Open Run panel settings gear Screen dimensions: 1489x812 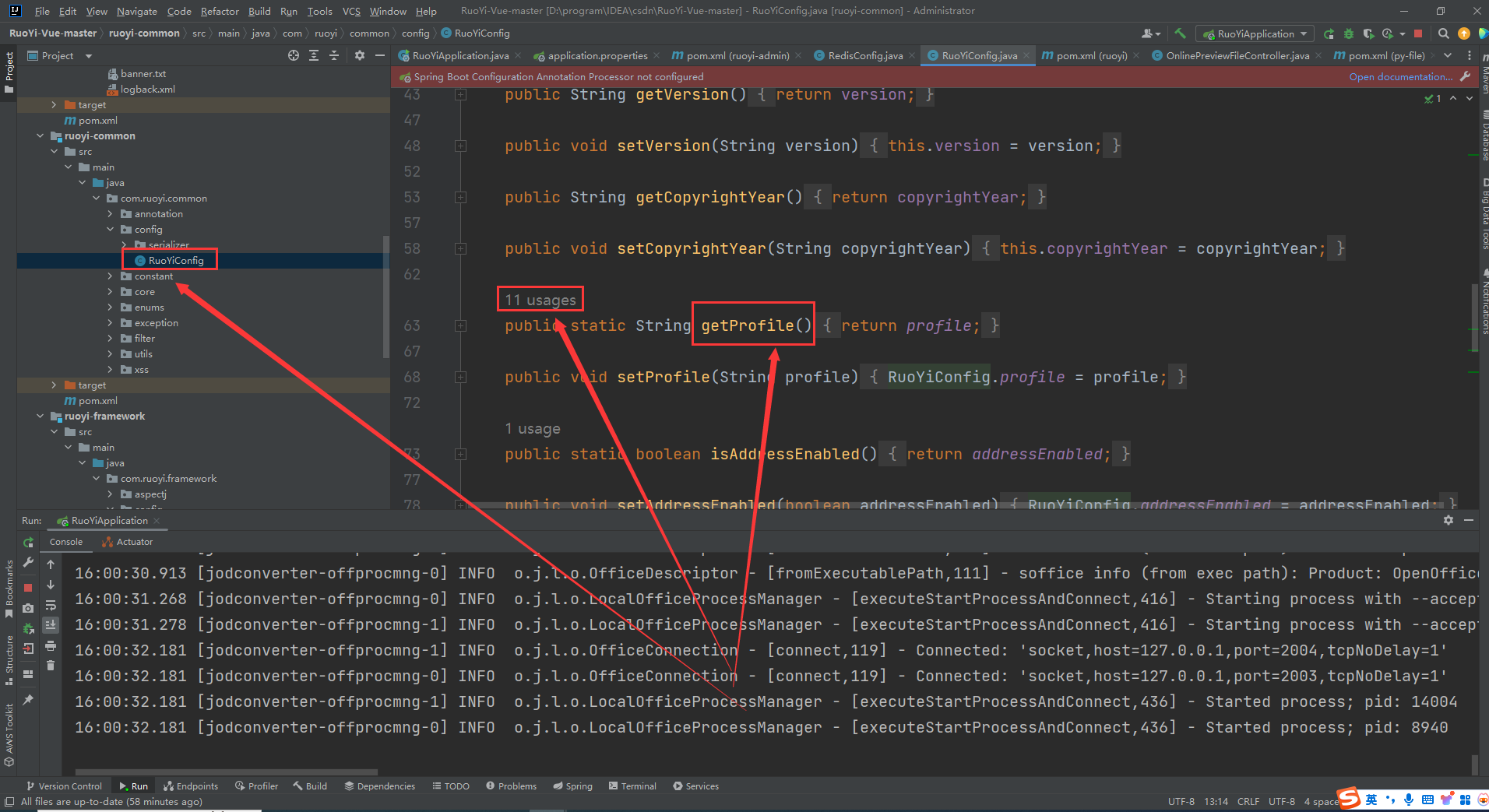[1449, 520]
